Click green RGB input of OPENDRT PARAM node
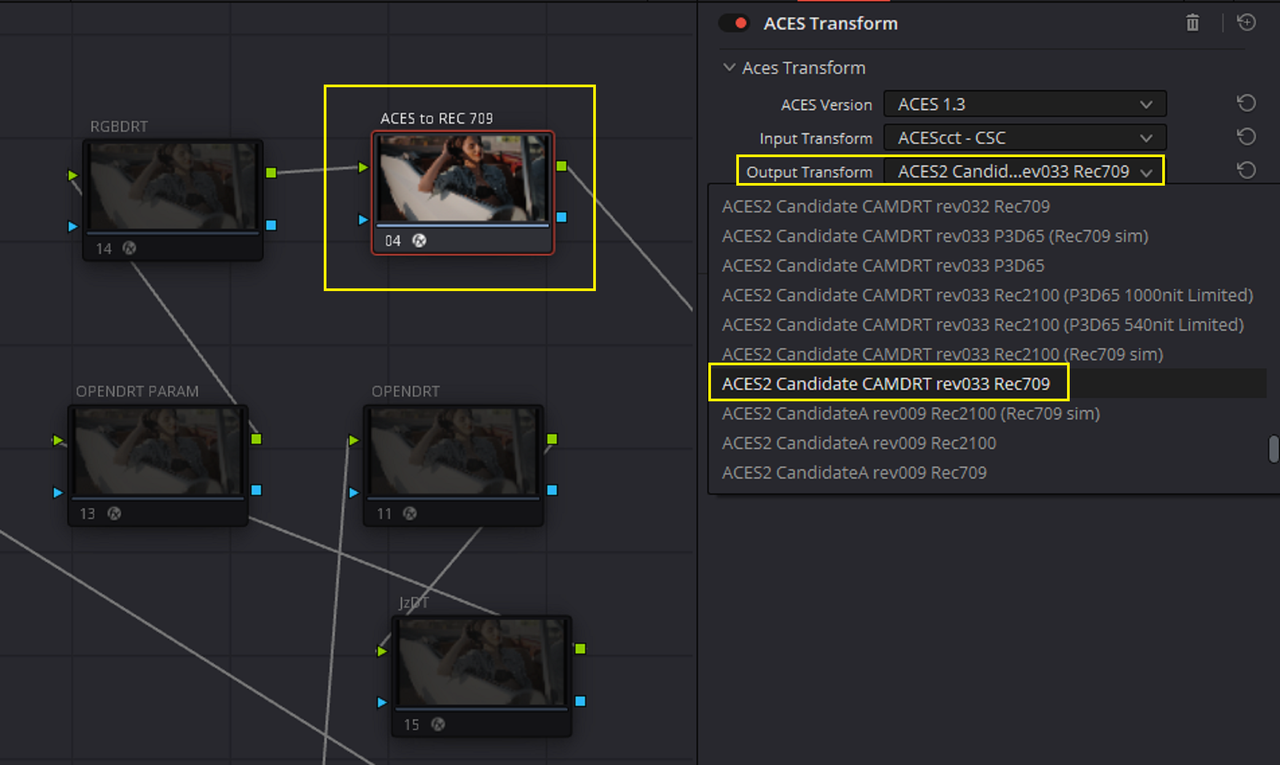Viewport: 1280px width, 765px height. (x=58, y=440)
